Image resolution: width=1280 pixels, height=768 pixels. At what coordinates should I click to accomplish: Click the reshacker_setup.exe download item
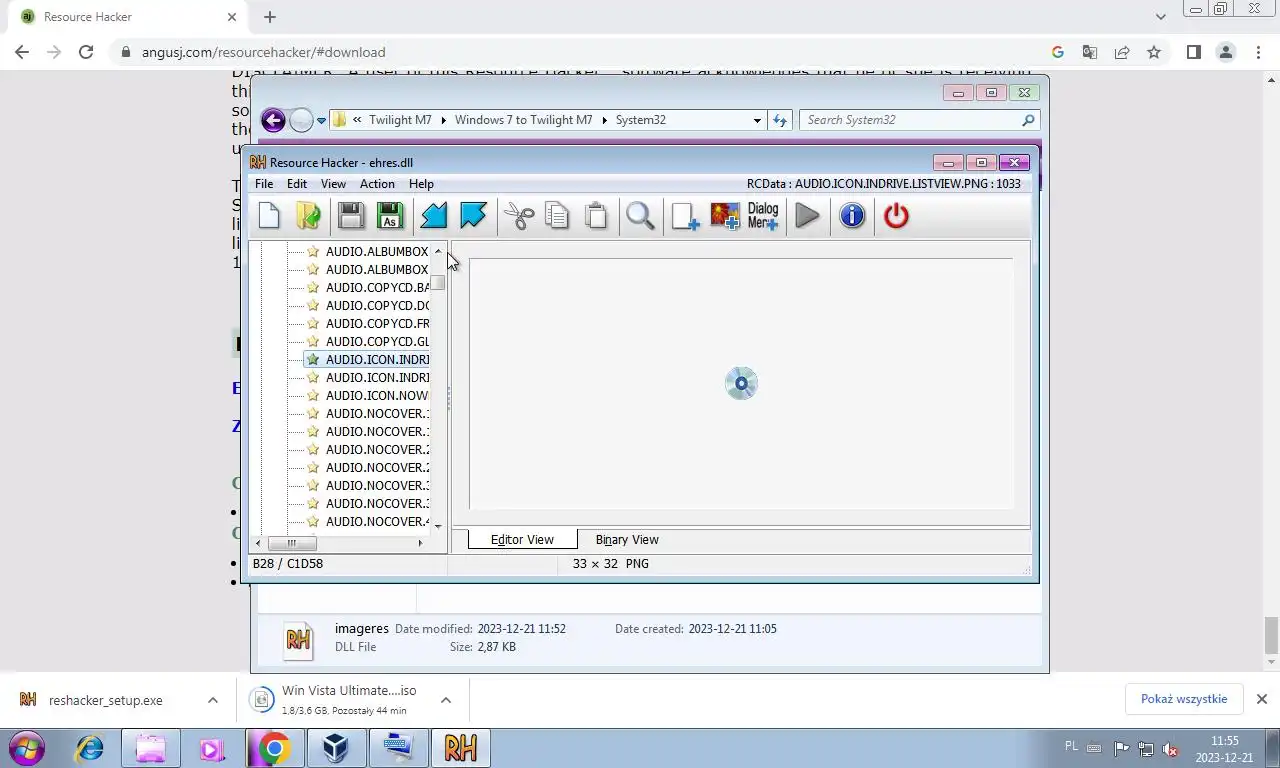pos(105,700)
